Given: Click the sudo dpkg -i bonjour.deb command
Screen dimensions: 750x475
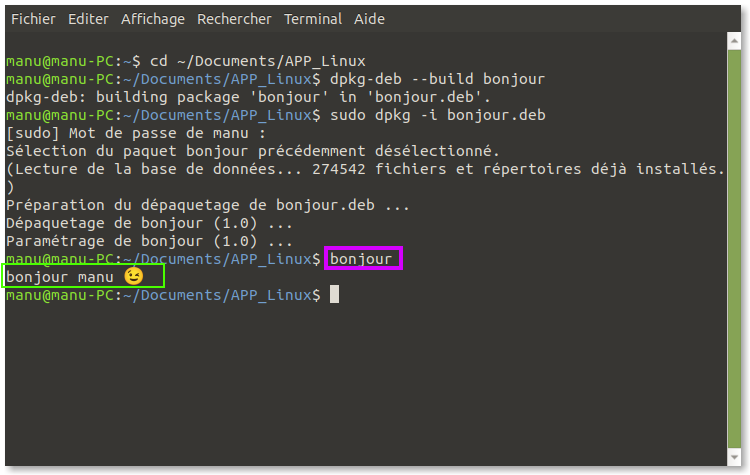Looking at the screenshot, I should tap(438, 115).
